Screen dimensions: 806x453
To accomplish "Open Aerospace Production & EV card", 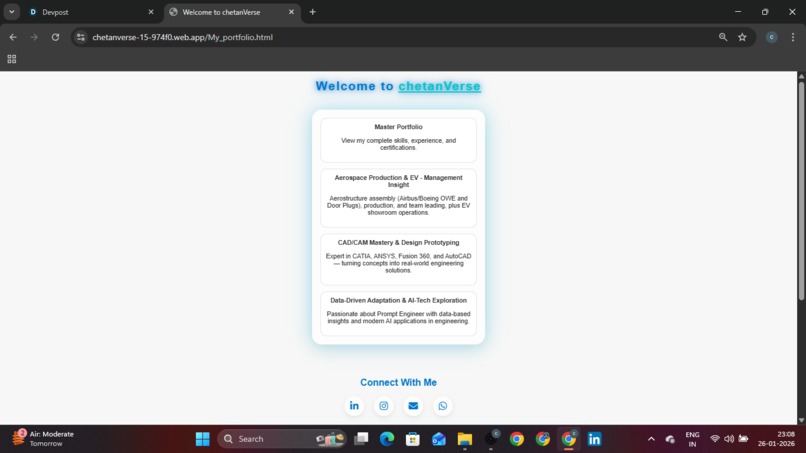I will 398,198.
